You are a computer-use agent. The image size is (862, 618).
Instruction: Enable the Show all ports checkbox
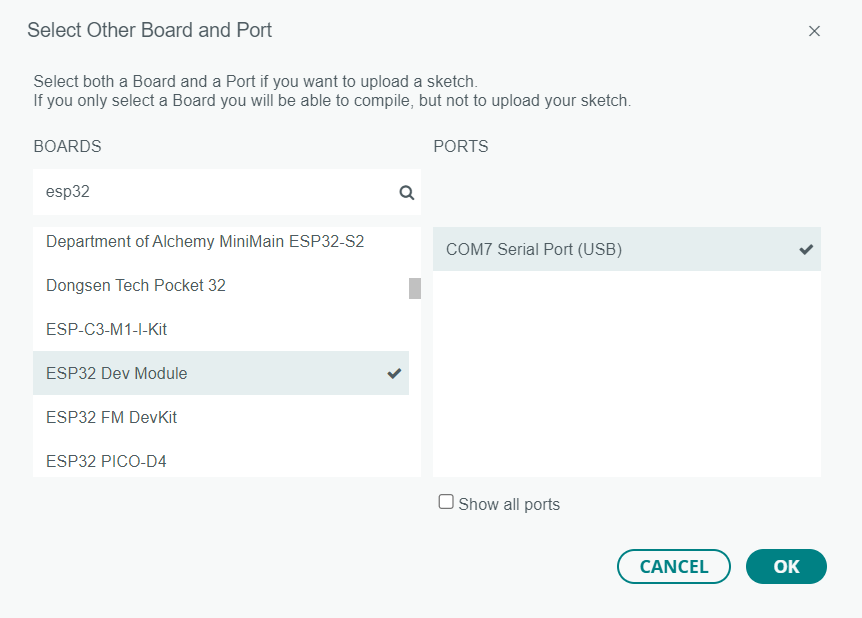coord(446,502)
